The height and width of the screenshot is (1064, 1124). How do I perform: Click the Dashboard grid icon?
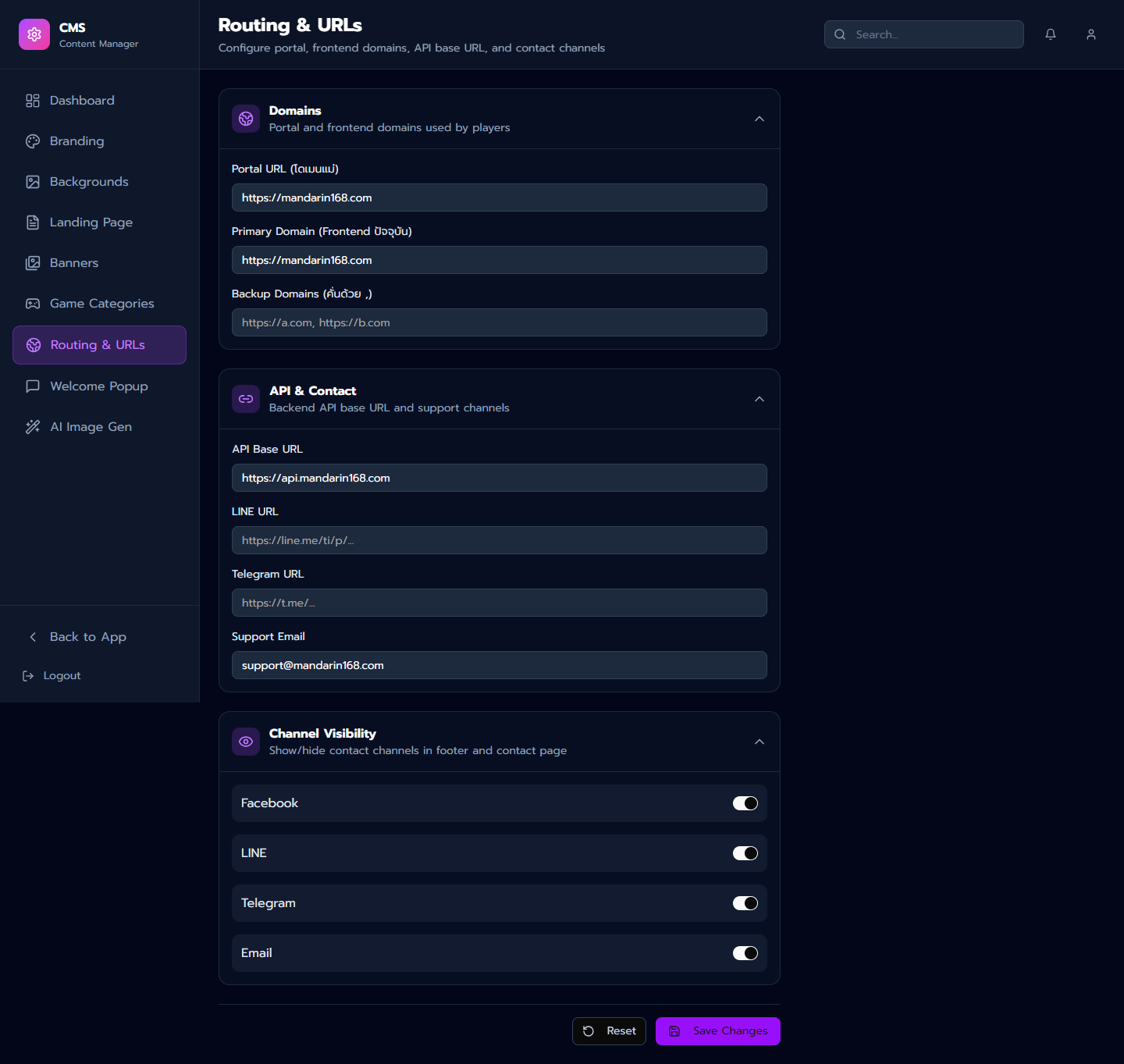click(x=33, y=101)
